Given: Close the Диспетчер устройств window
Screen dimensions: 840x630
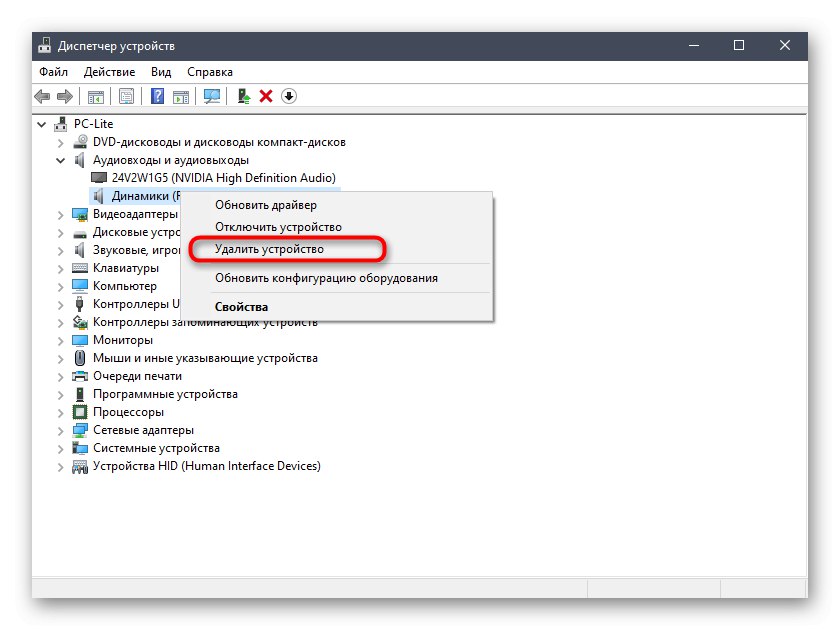Looking at the screenshot, I should point(784,46).
